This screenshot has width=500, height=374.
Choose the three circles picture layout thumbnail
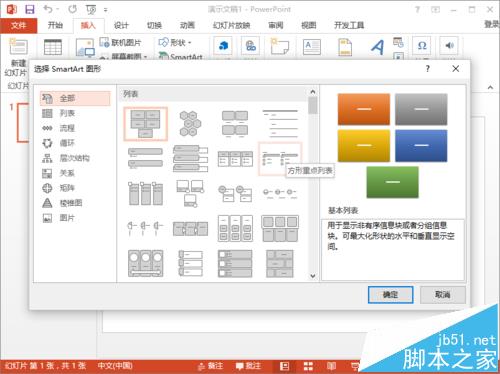[x=145, y=263]
